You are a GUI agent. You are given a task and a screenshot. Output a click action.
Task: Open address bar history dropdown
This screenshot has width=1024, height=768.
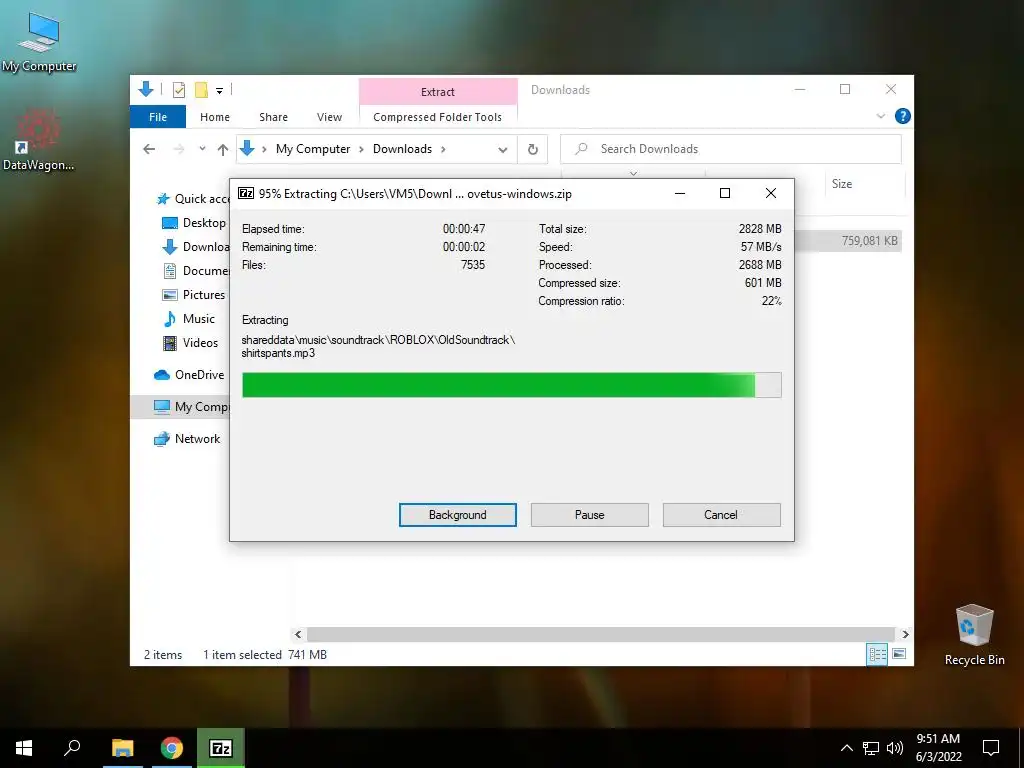click(502, 150)
